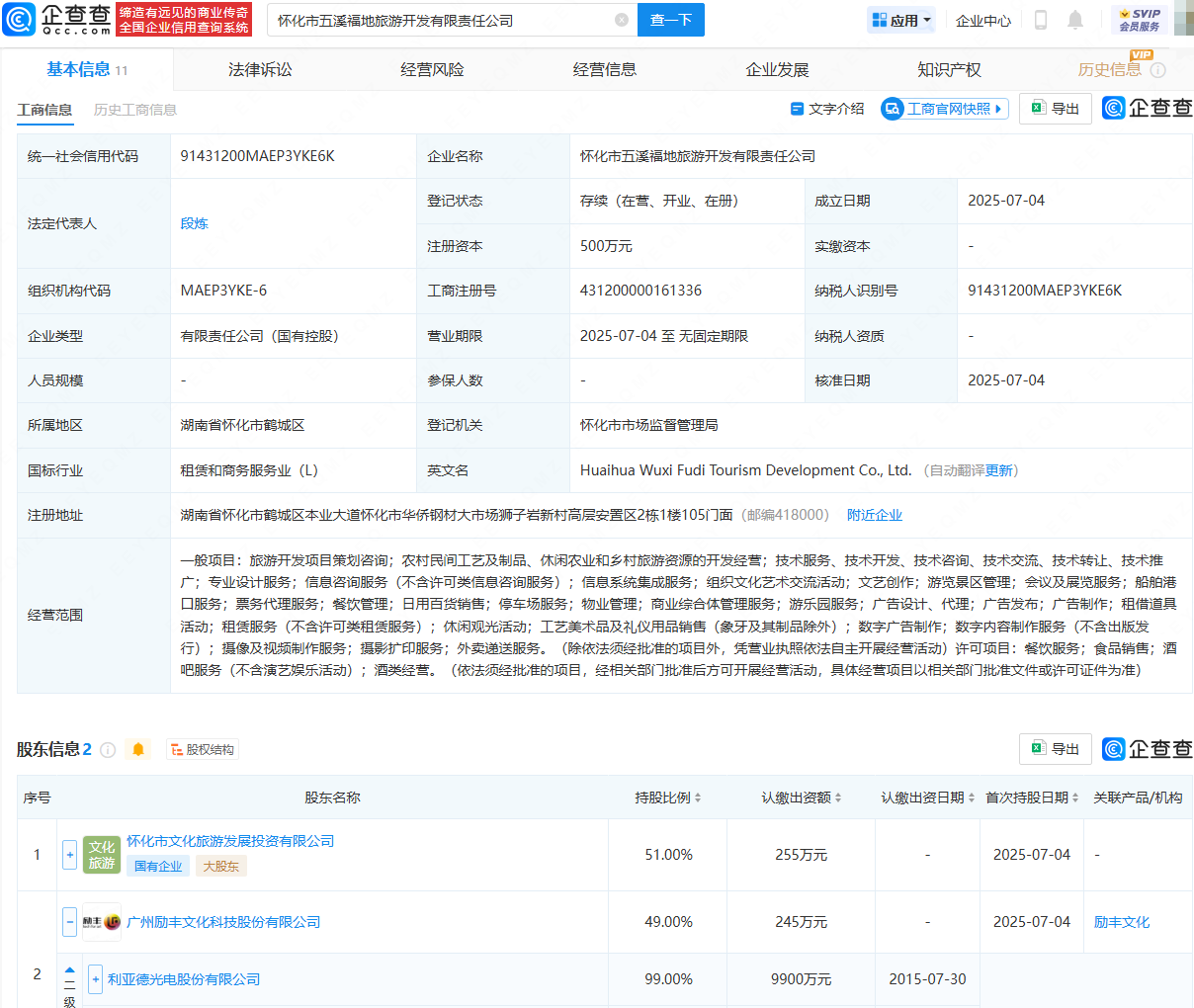1194x1008 pixels.
Task: Click the 查一下 search button
Action: (671, 20)
